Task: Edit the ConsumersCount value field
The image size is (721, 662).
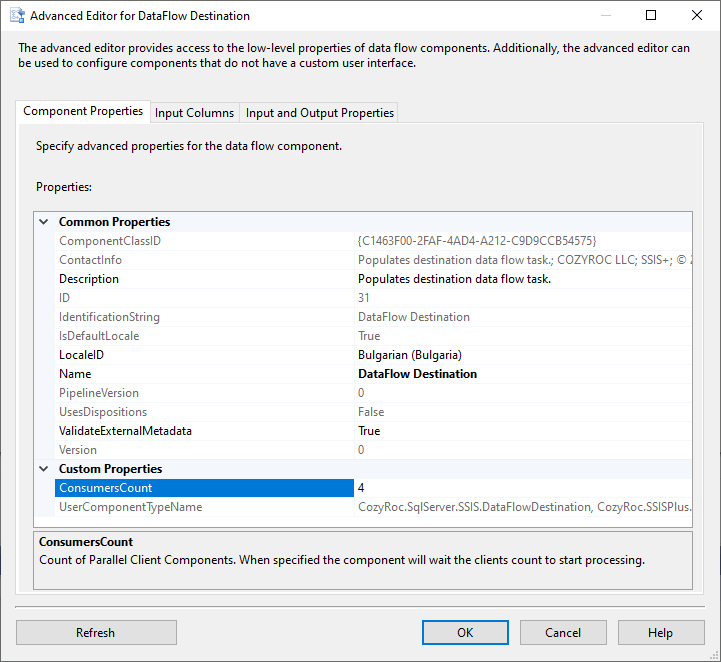Action: point(520,488)
